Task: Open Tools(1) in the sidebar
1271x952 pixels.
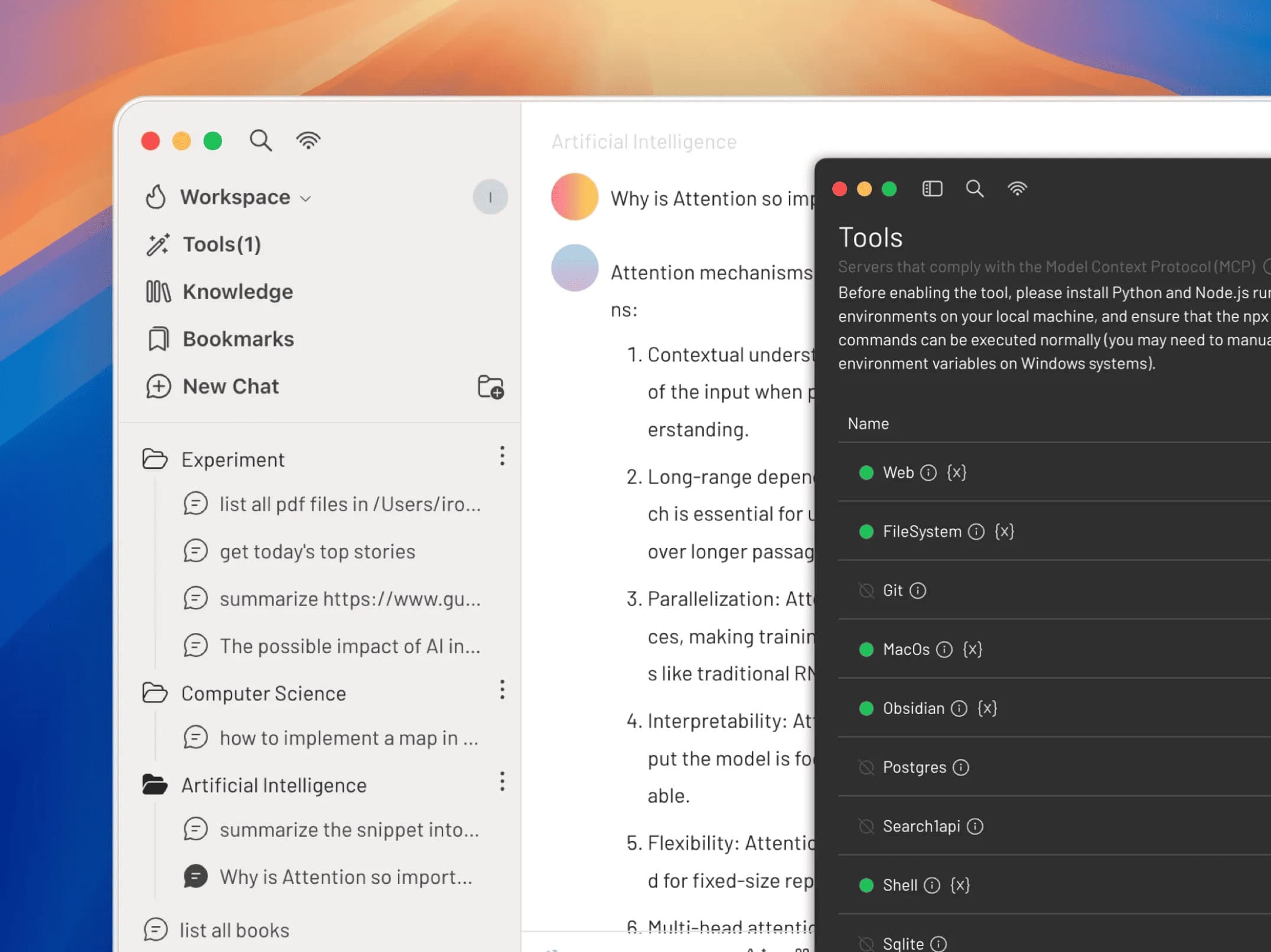Action: point(221,244)
